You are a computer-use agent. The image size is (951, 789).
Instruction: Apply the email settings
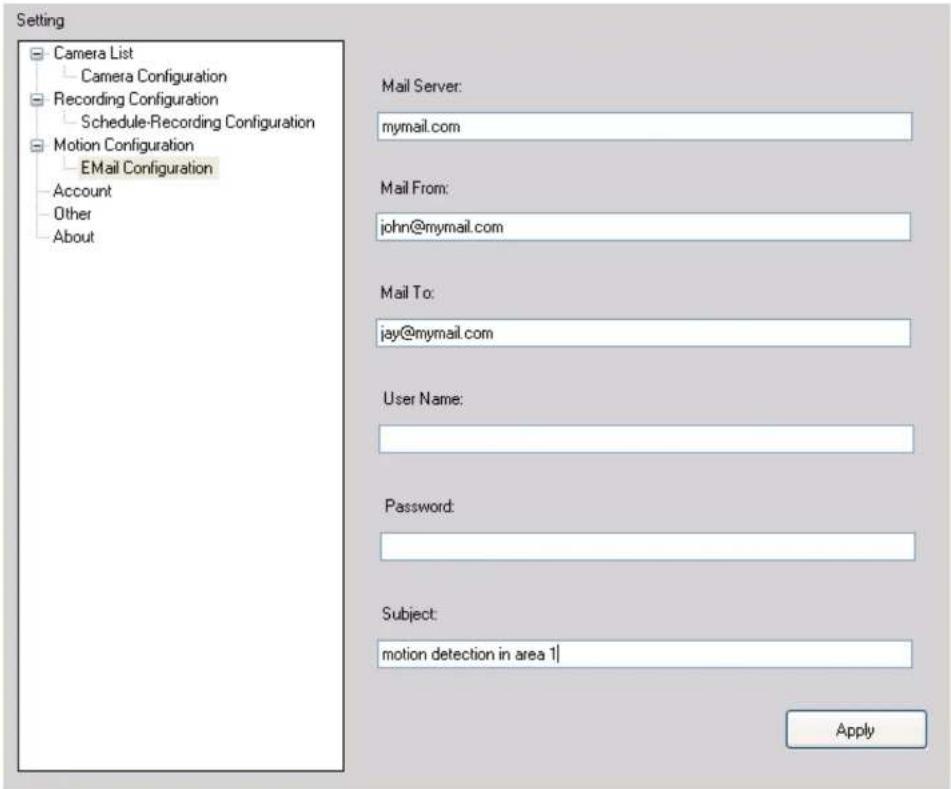pyautogui.click(x=856, y=730)
